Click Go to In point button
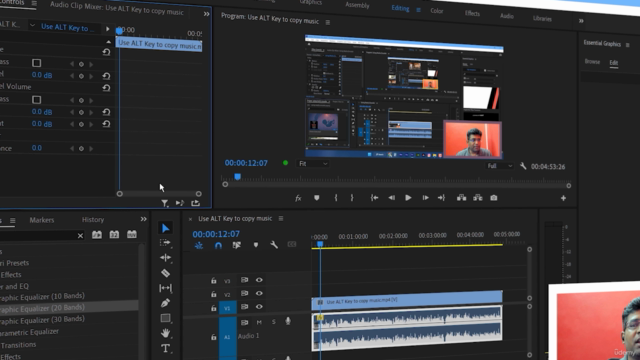 tap(374, 198)
